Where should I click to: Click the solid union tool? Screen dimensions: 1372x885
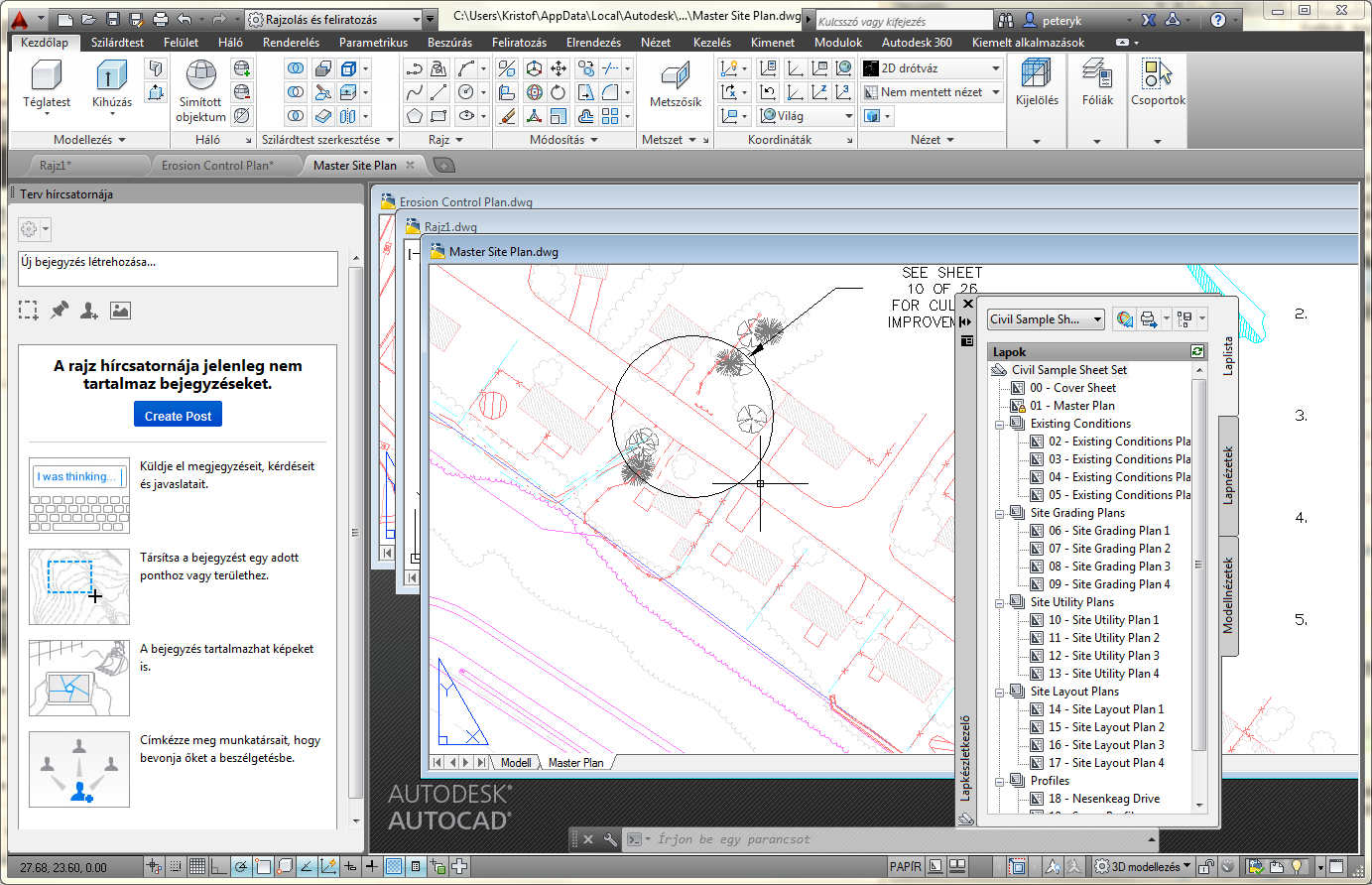[x=296, y=68]
